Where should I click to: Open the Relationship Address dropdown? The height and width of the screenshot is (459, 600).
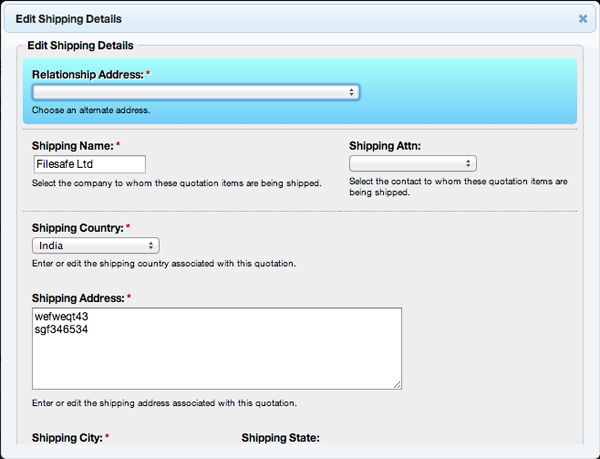[196, 92]
